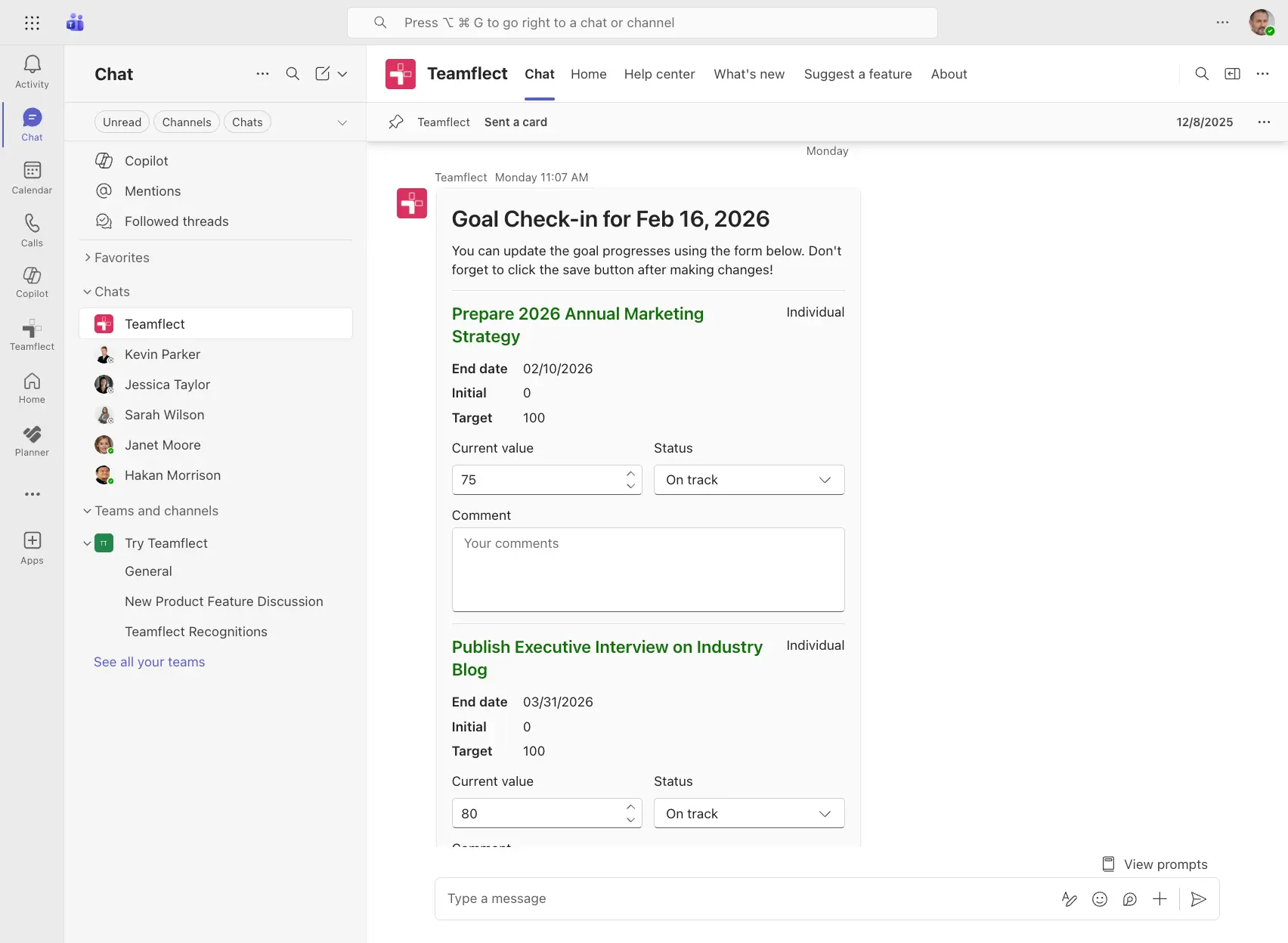The width and height of the screenshot is (1288, 943).
Task: Start a new chat with the compose icon
Action: pyautogui.click(x=323, y=74)
